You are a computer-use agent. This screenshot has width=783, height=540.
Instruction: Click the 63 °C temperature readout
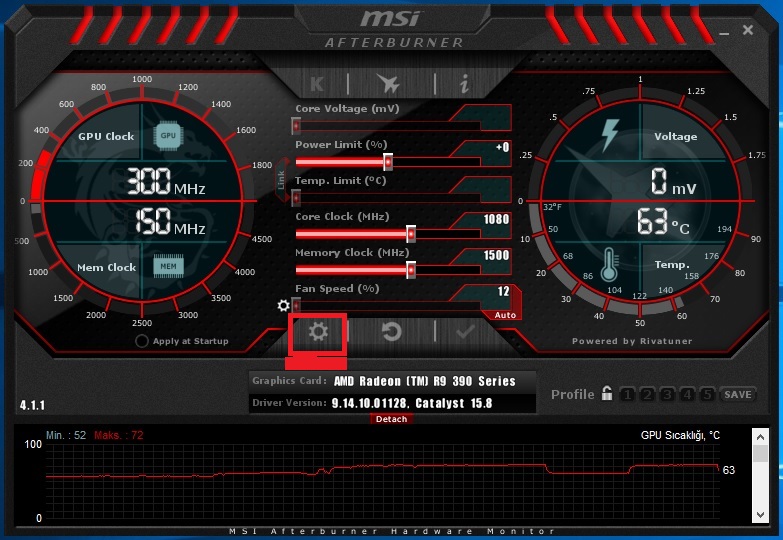pos(663,222)
